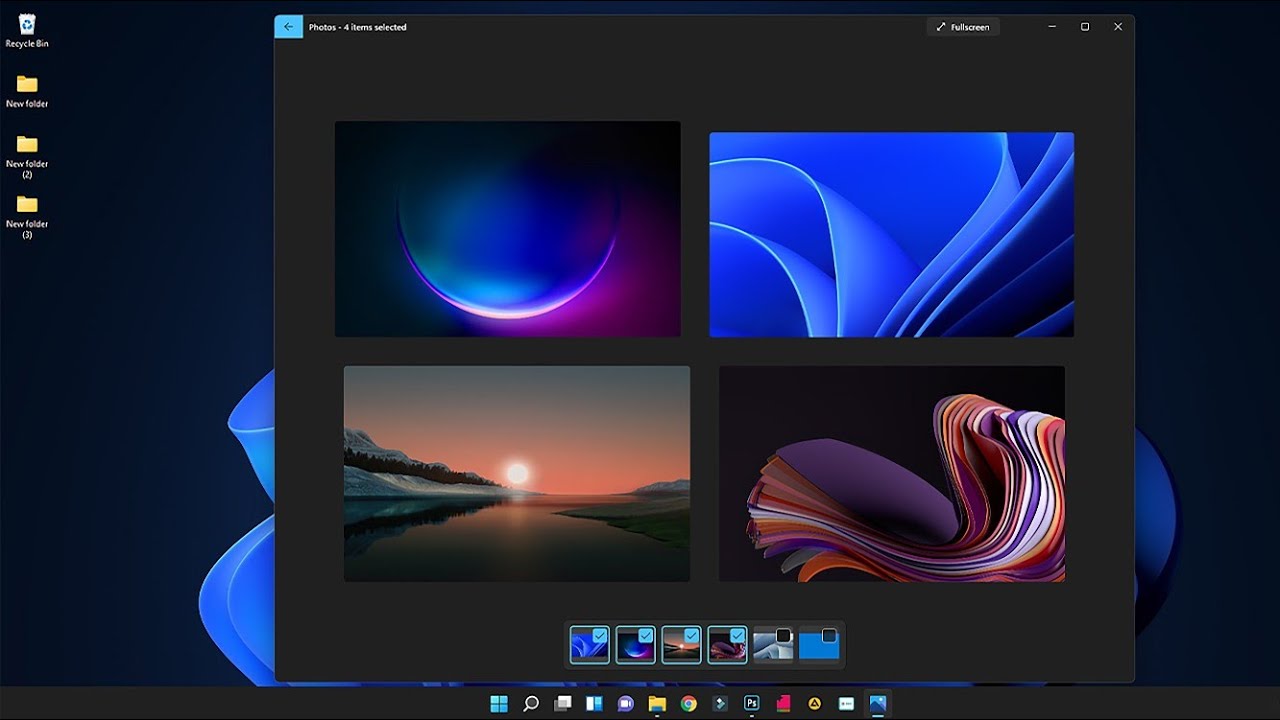Uncheck the blue bloom filmstrip checkbox
The image size is (1280, 720).
pyautogui.click(x=600, y=634)
